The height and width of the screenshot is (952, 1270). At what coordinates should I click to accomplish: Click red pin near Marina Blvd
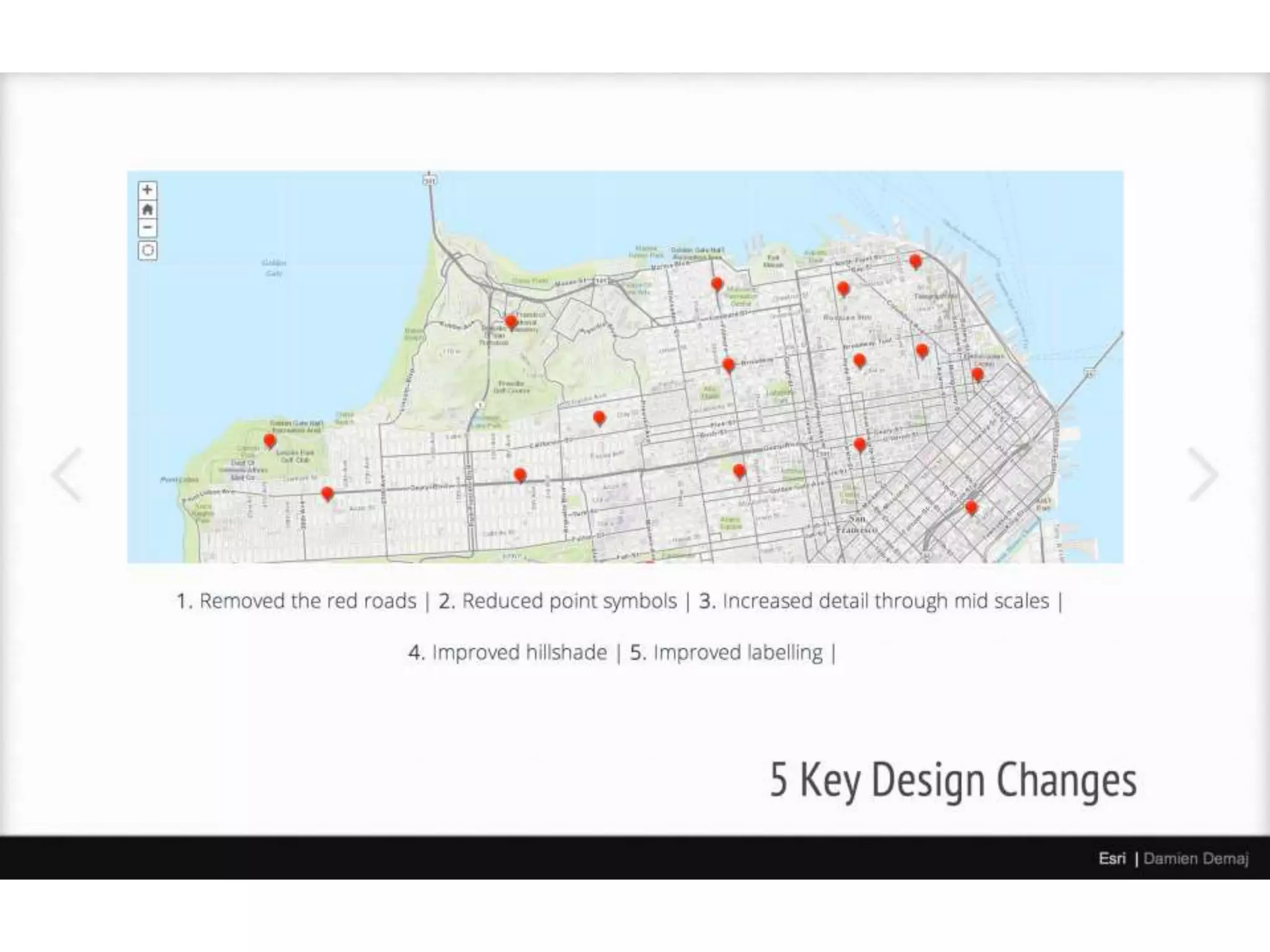(x=717, y=284)
